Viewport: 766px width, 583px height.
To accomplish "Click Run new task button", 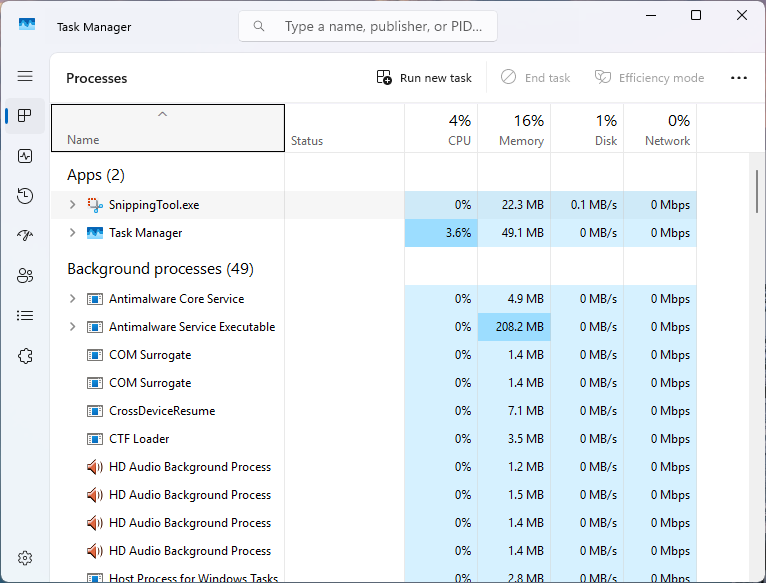I will [x=424, y=78].
